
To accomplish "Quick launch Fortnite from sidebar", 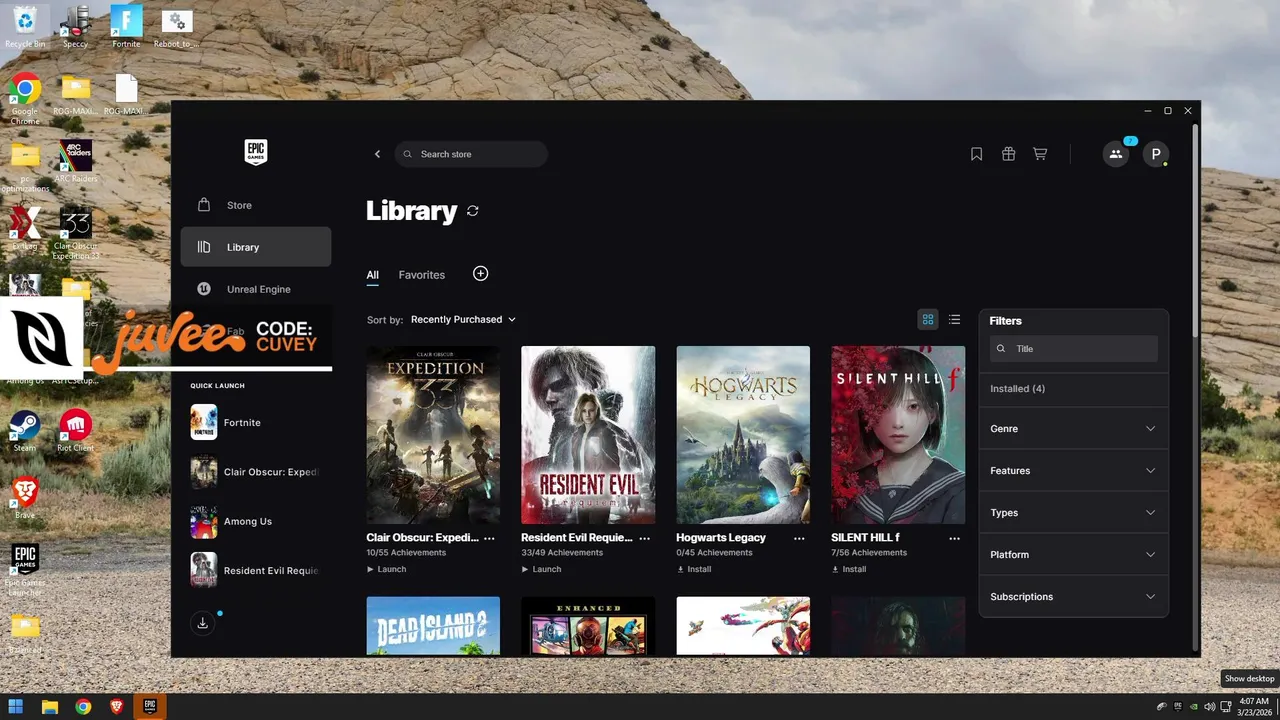I will pyautogui.click(x=256, y=423).
